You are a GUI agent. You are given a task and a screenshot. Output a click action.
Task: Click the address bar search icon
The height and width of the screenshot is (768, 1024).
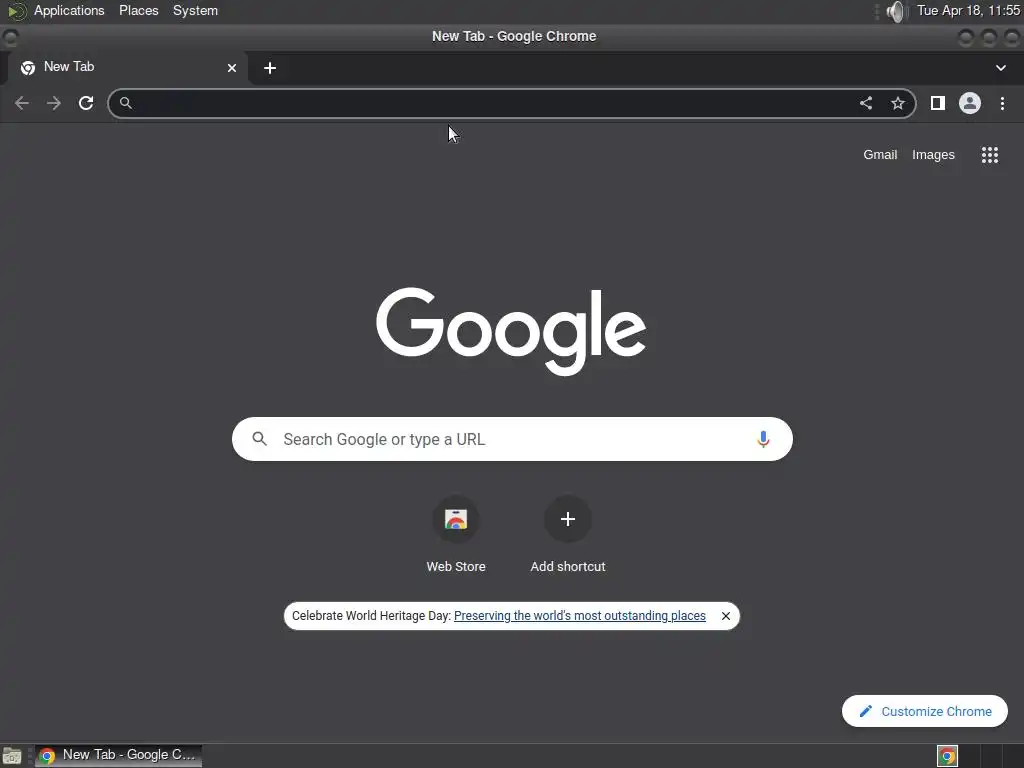pos(125,103)
